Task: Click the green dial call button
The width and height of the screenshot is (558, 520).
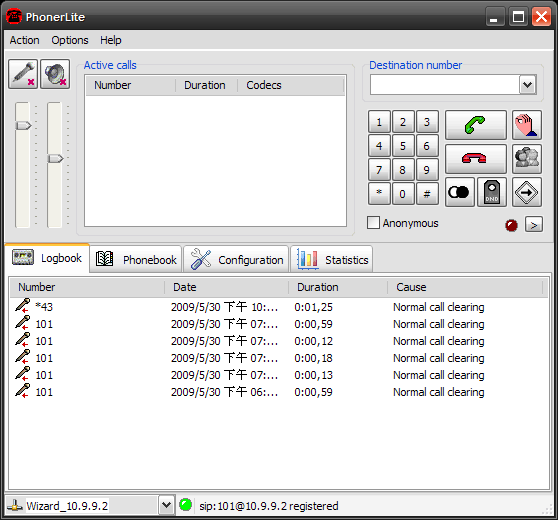Action: 476,125
